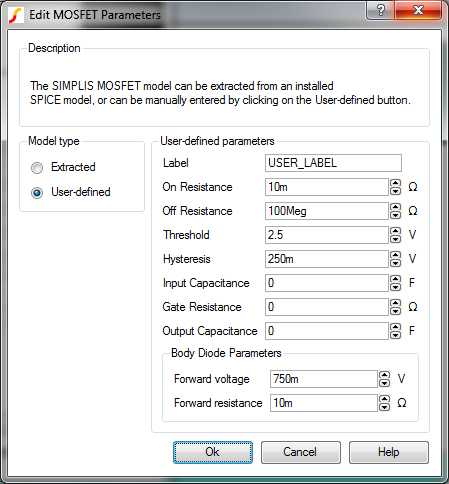
Task: Click the Cancel button
Action: tap(301, 452)
